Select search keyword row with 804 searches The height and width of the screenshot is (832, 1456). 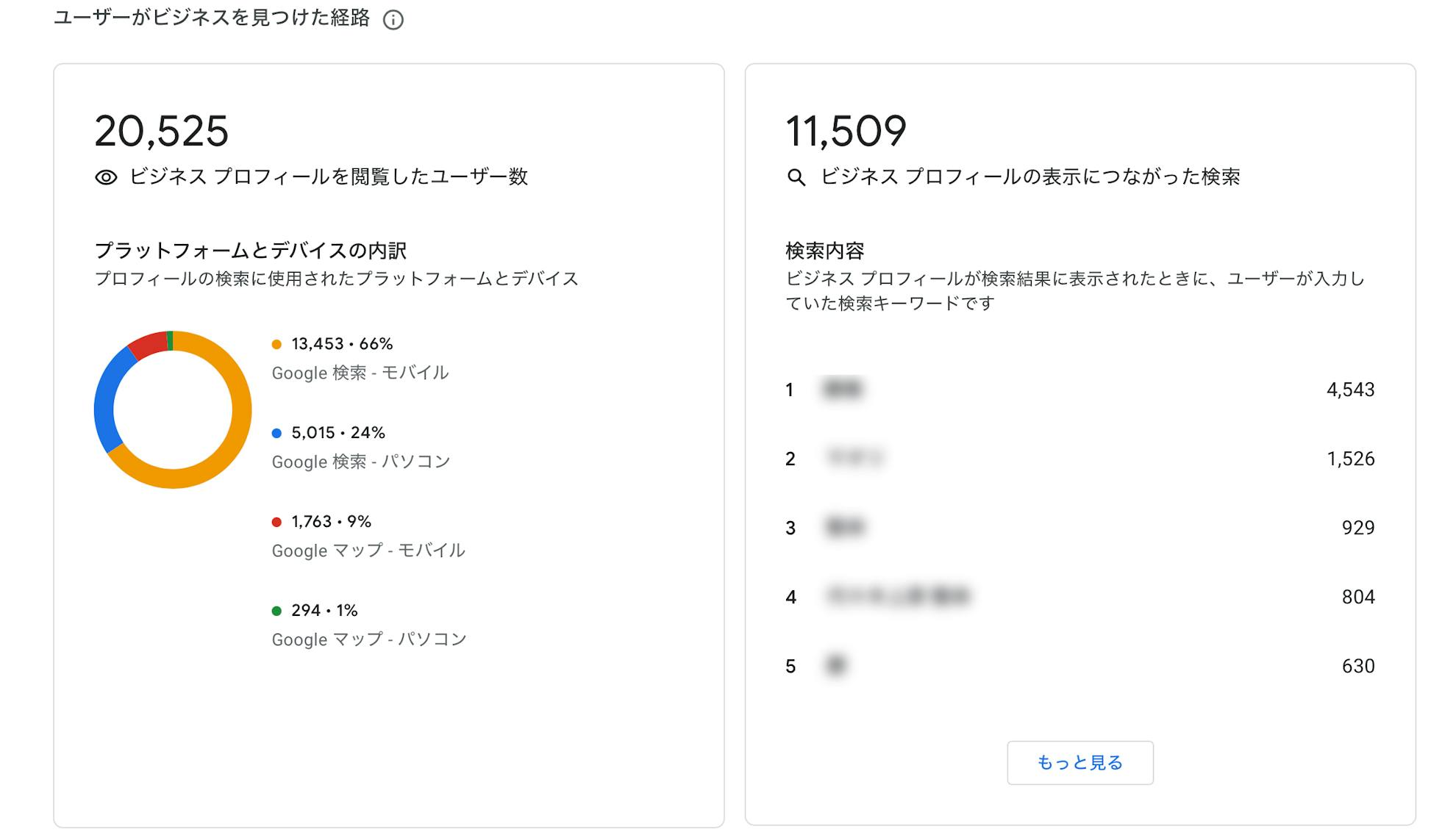point(1079,597)
